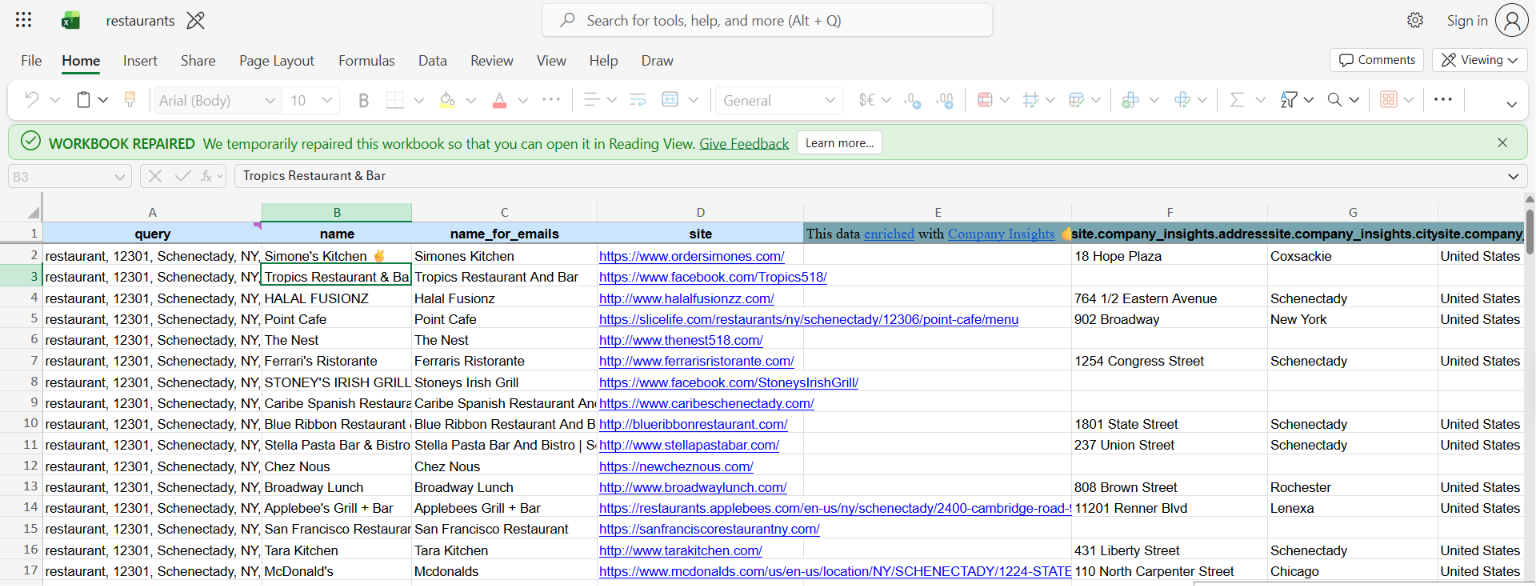1536x586 pixels.
Task: Open the app launcher waffle icon
Action: pyautogui.click(x=24, y=20)
